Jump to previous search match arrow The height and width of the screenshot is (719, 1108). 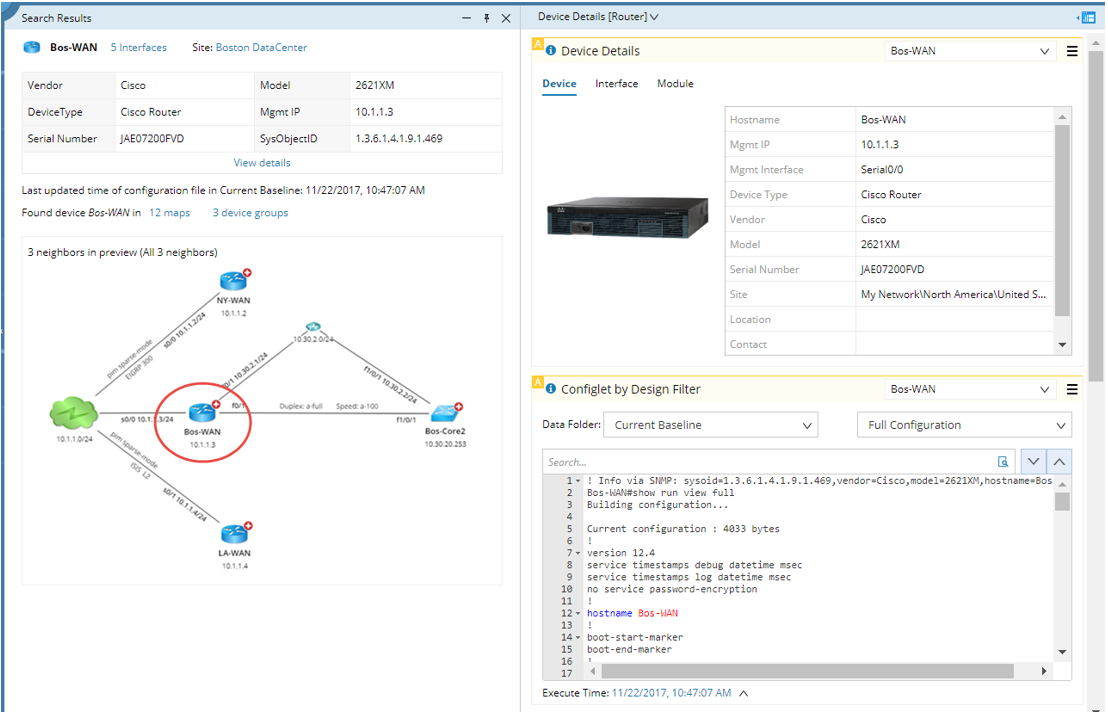coord(1058,462)
